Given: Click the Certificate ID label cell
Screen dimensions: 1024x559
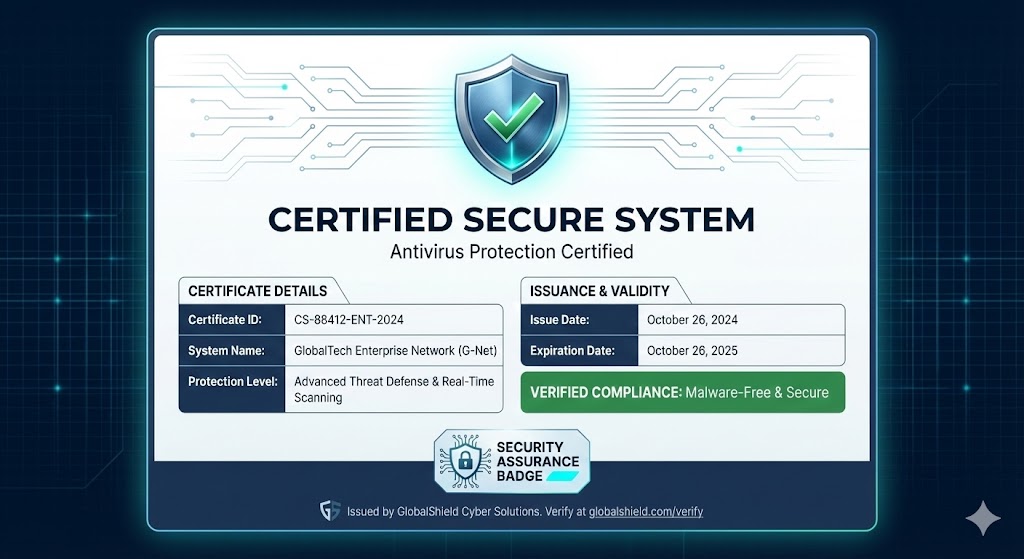Looking at the screenshot, I should [x=232, y=320].
